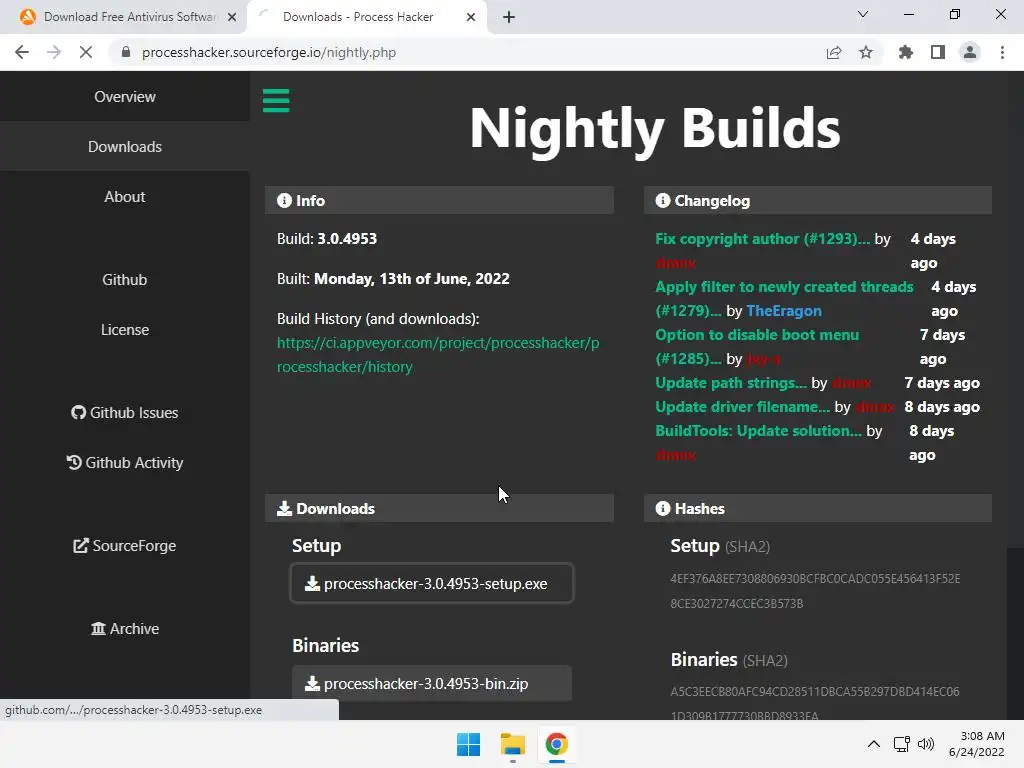
Task: Open File Explorer from the taskbar
Action: click(513, 744)
